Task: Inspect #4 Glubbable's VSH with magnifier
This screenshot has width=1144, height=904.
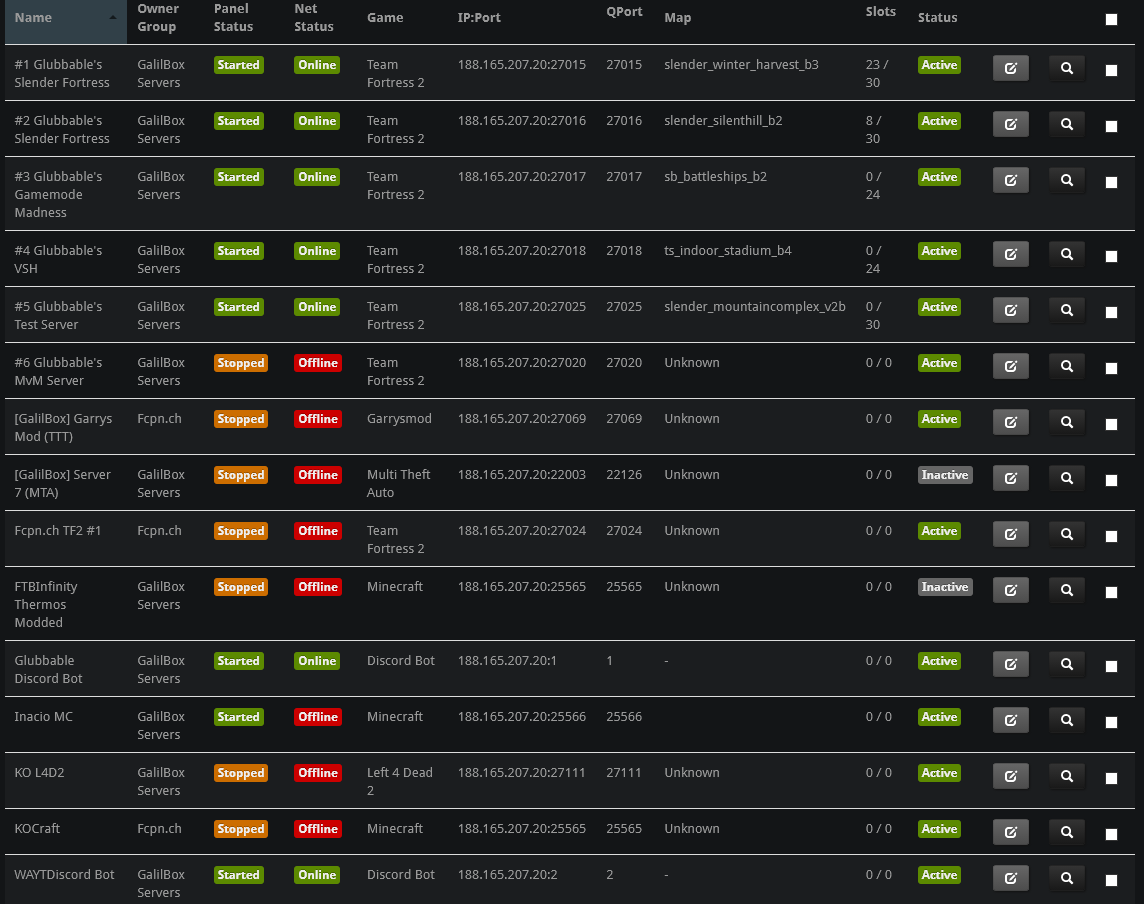Action: 1067,254
